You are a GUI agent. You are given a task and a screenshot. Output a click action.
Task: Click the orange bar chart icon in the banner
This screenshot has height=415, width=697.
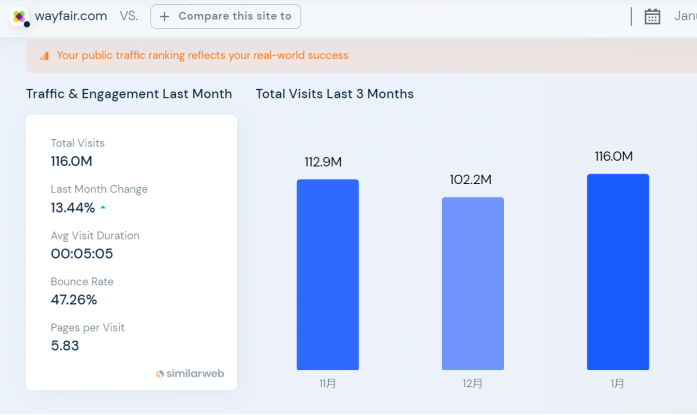click(44, 56)
